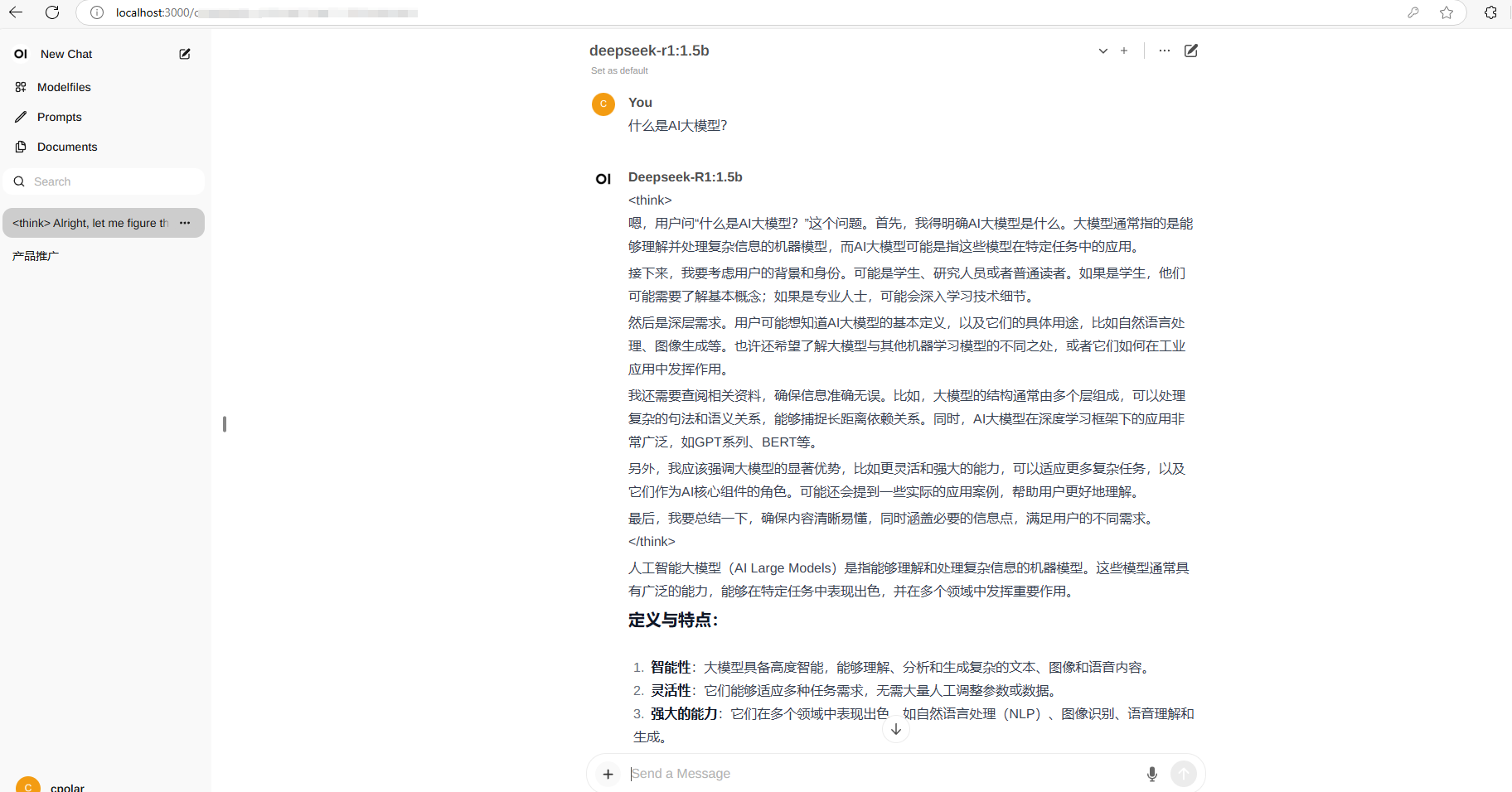The width and height of the screenshot is (1512, 792).
Task: Create new chat from header edit icon
Action: 1191,51
